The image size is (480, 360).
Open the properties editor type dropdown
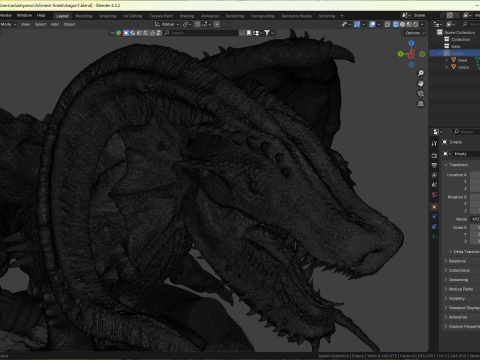click(x=437, y=132)
